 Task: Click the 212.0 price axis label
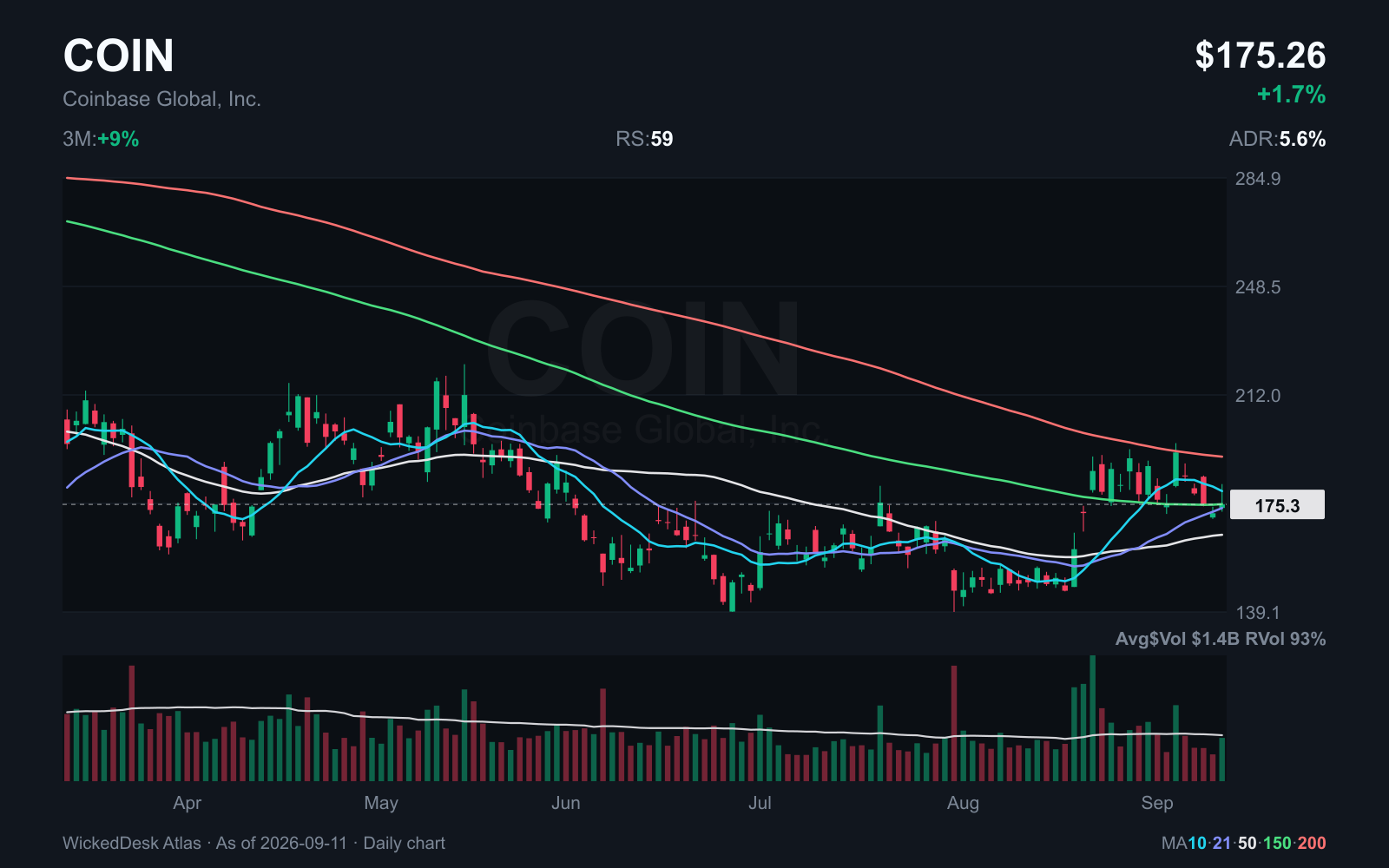click(1258, 396)
